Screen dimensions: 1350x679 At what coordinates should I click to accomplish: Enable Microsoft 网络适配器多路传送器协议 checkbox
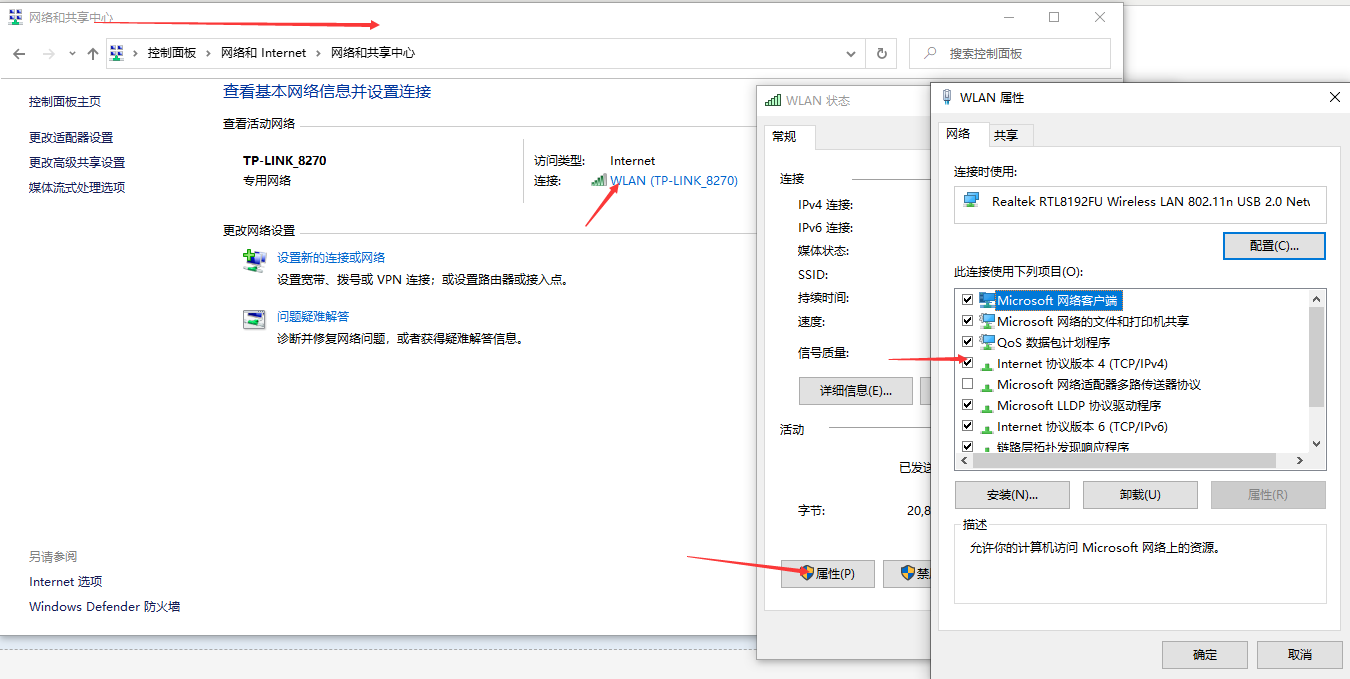(967, 384)
